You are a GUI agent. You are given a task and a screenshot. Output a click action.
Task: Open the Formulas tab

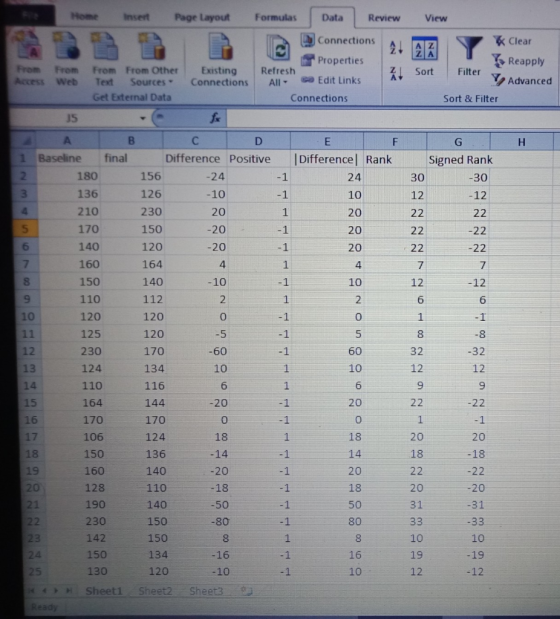(x=275, y=17)
